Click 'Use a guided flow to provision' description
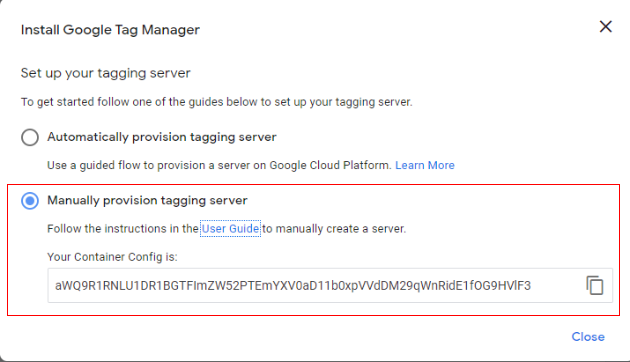The image size is (630, 362). (219, 165)
